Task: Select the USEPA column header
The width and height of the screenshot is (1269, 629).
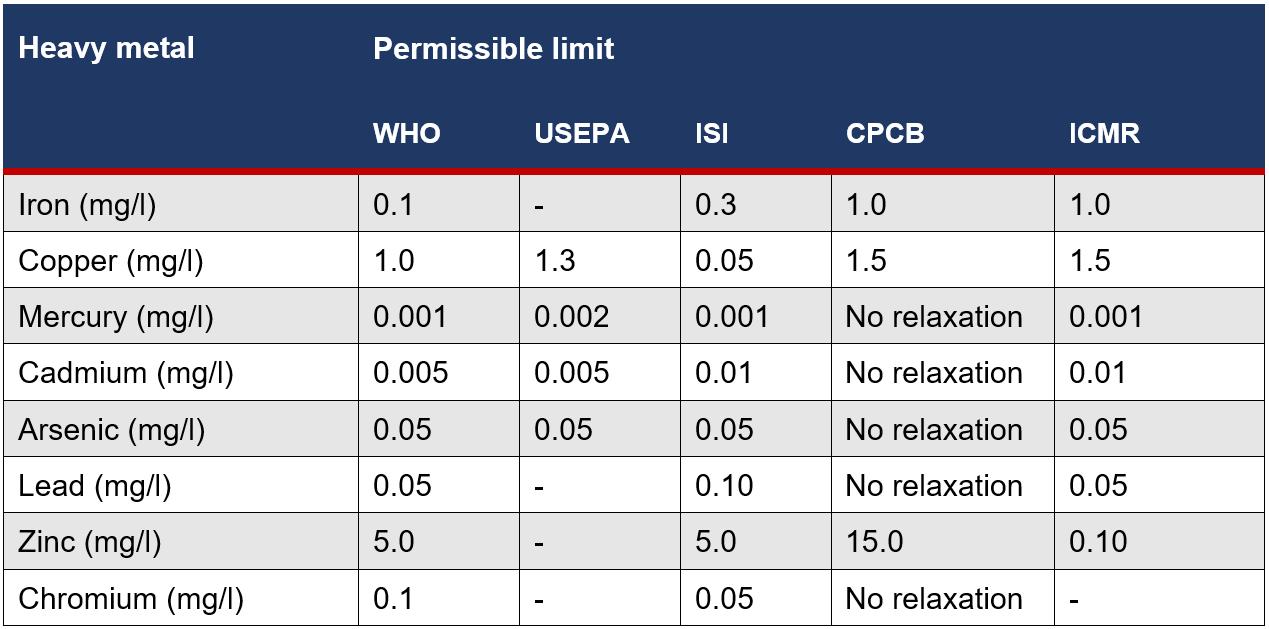Action: 581,133
